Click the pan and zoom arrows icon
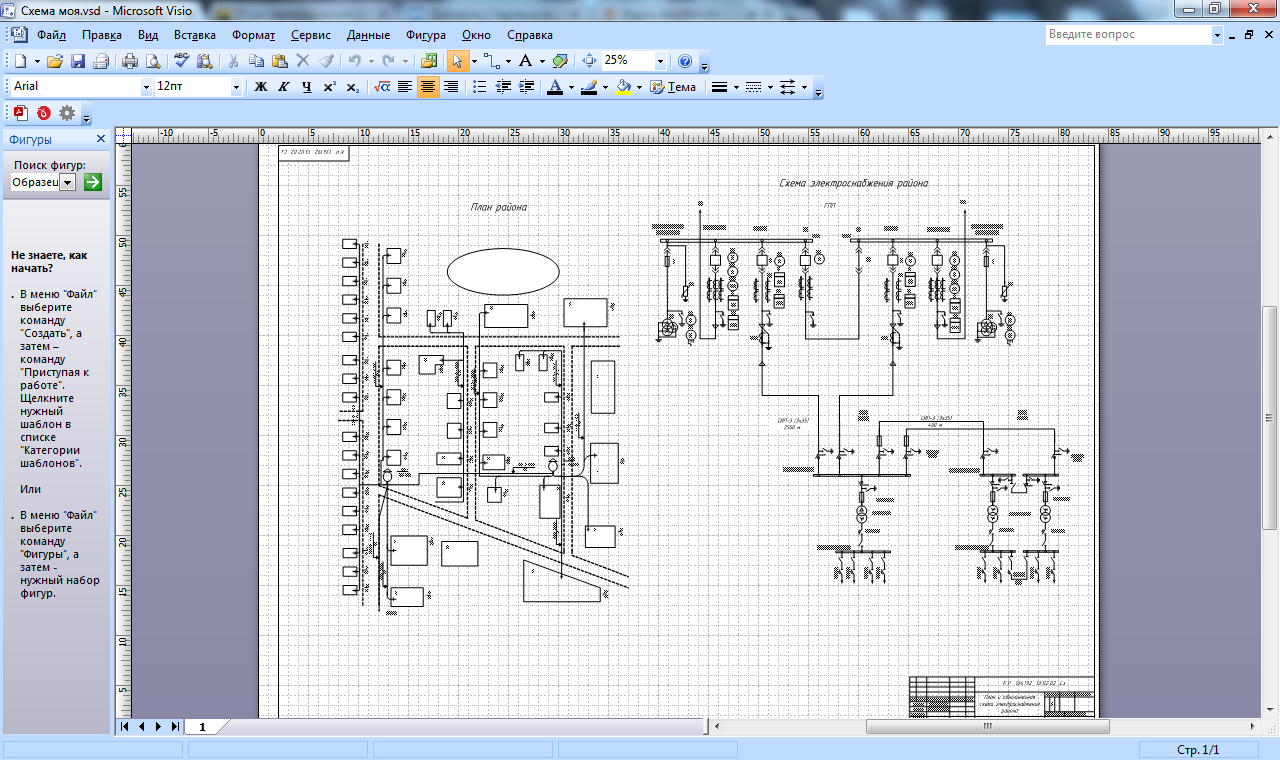The height and width of the screenshot is (760, 1280). coord(589,61)
